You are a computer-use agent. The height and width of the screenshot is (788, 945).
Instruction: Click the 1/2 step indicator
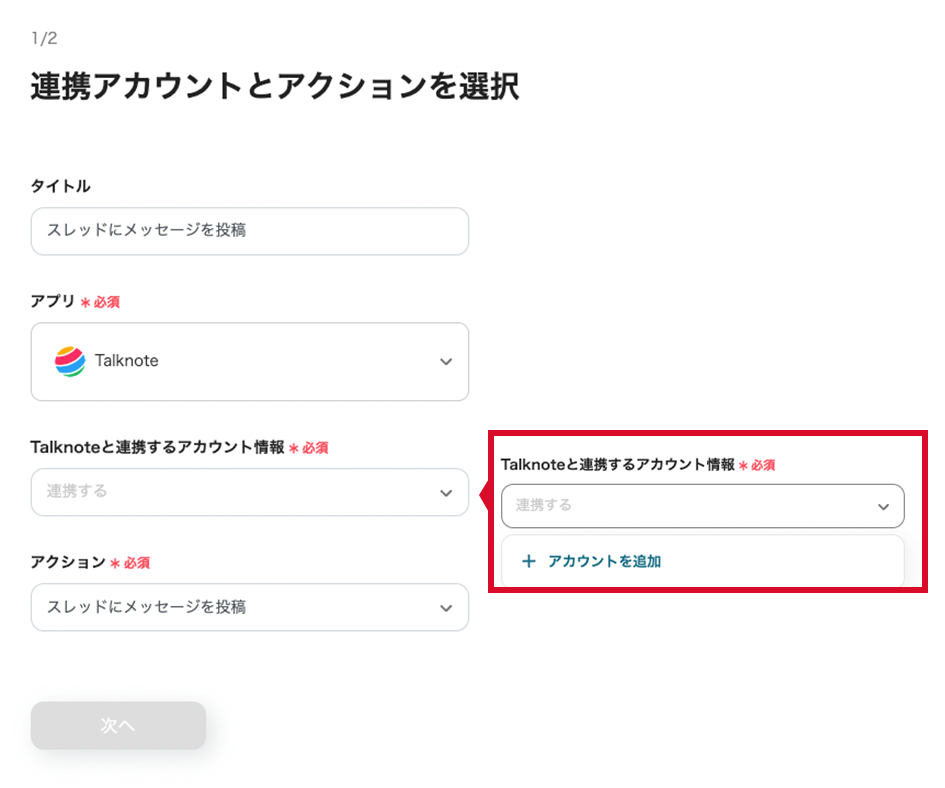43,39
